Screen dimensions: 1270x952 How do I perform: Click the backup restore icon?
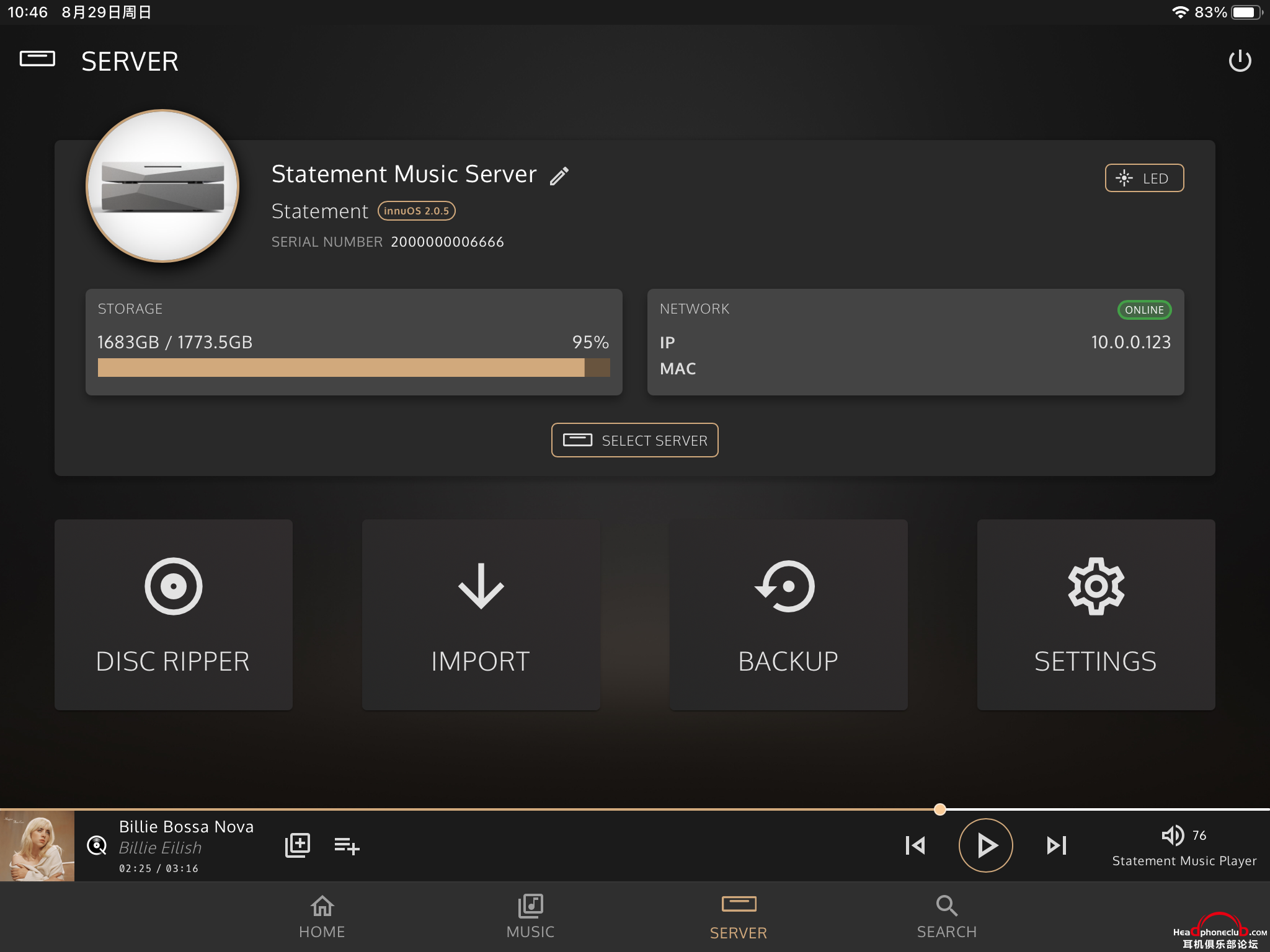pyautogui.click(x=786, y=586)
